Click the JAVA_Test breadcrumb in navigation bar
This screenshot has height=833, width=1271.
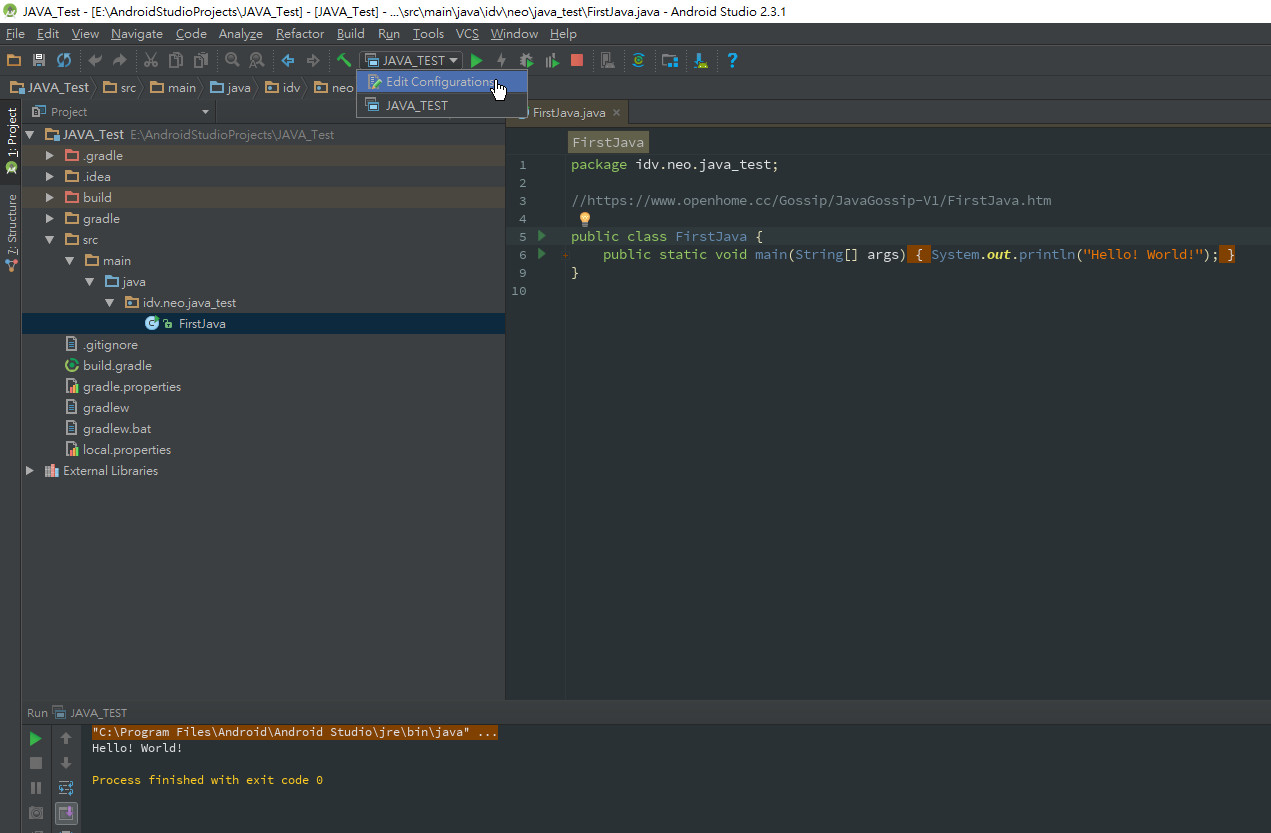(x=50, y=88)
